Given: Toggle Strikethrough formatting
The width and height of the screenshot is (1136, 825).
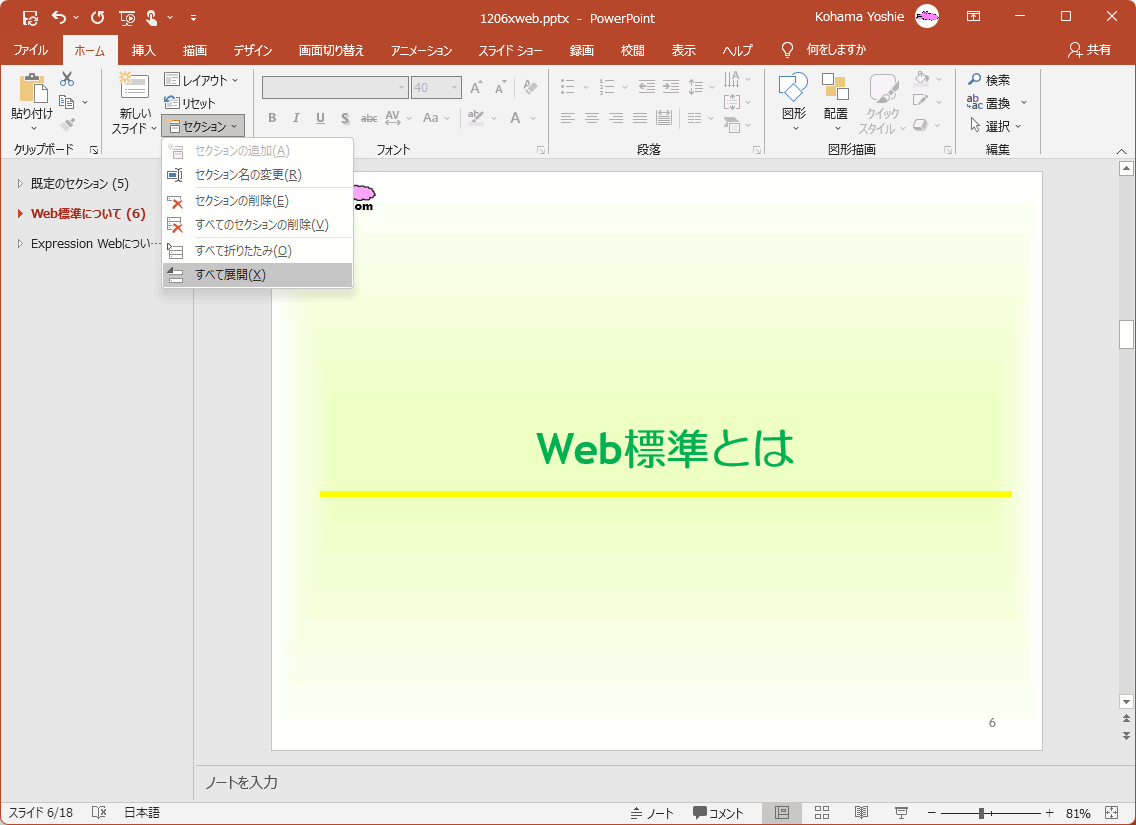Looking at the screenshot, I should click(x=369, y=118).
